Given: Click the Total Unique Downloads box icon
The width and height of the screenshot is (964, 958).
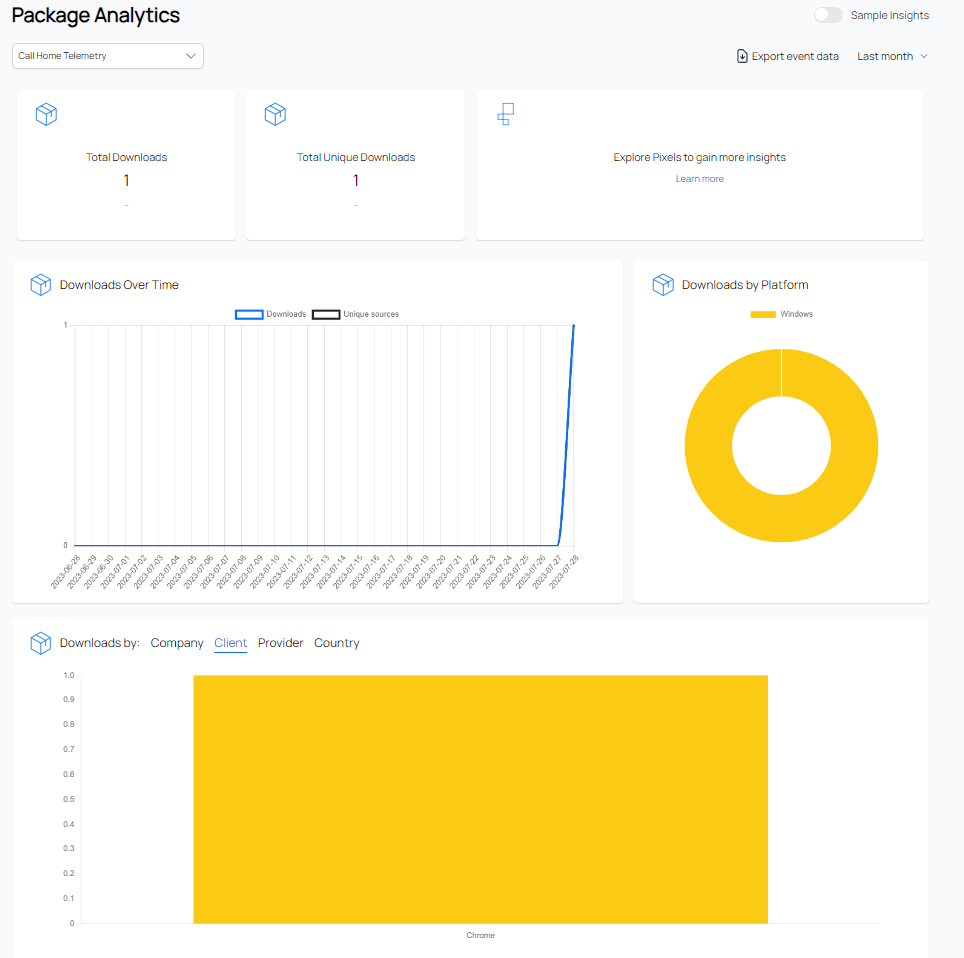Looking at the screenshot, I should coord(275,114).
